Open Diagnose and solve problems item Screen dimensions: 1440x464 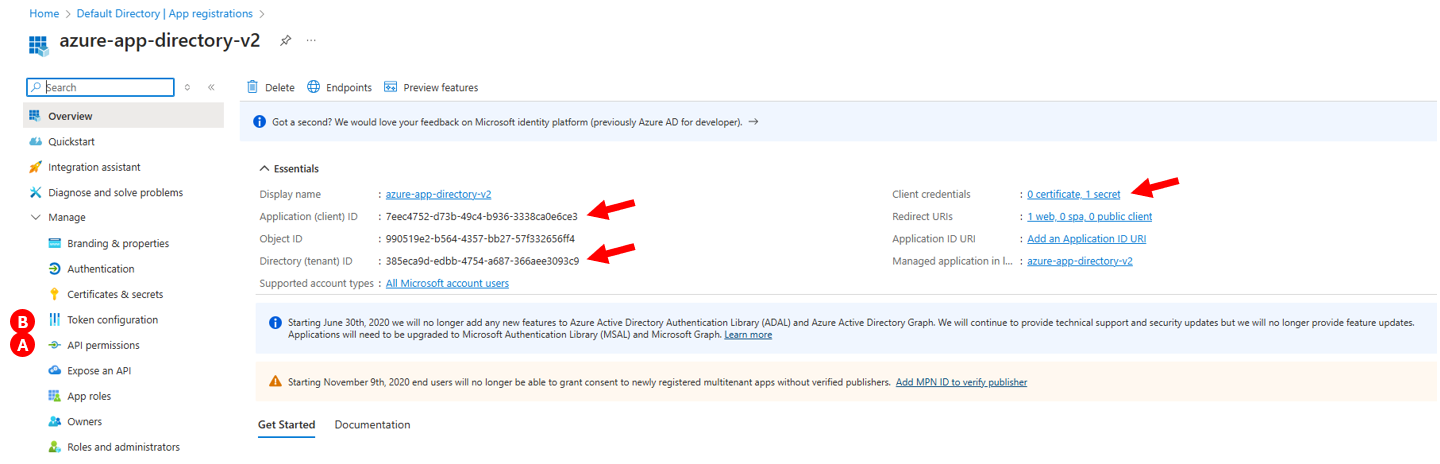point(115,192)
